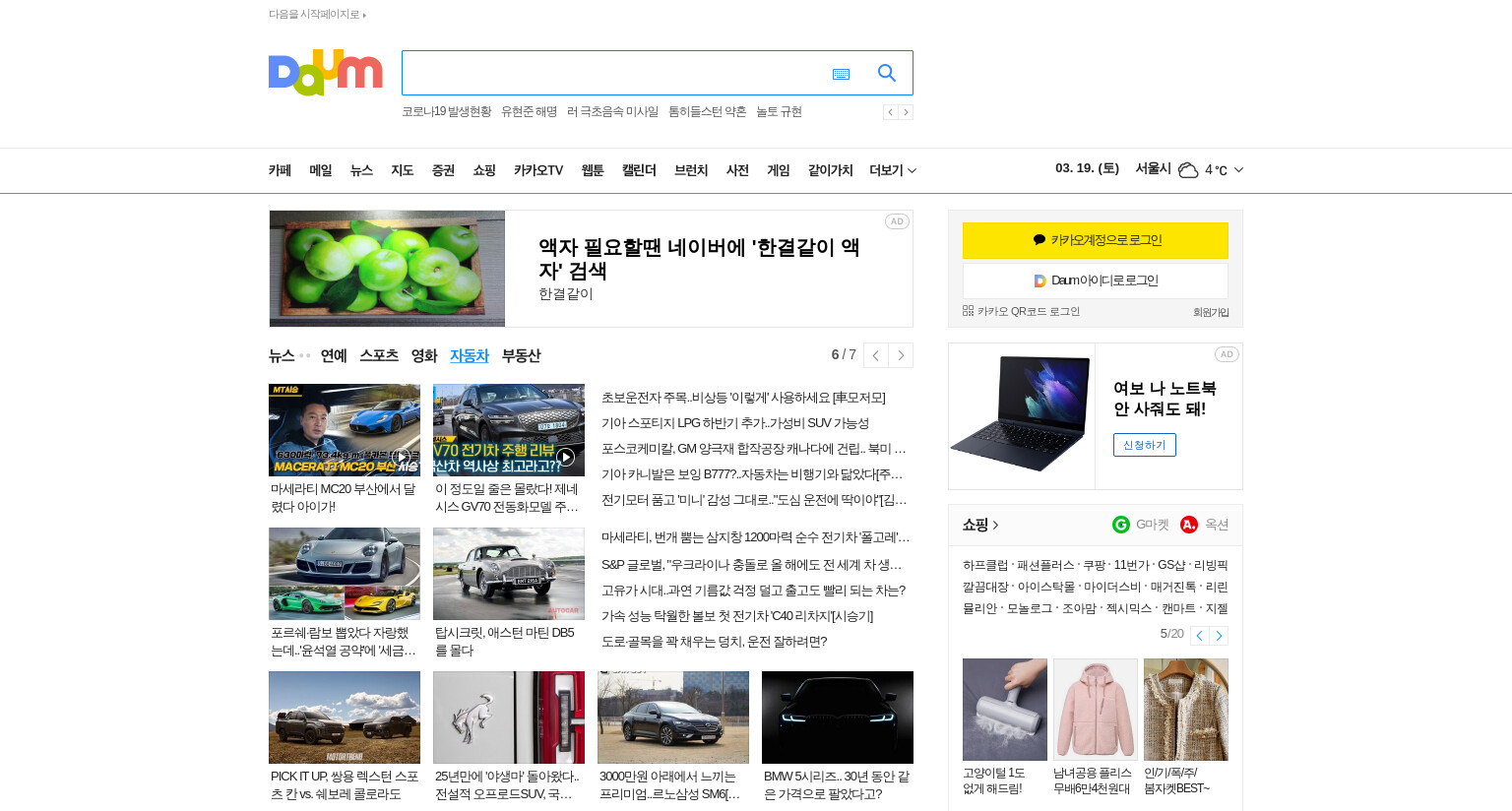The height and width of the screenshot is (811, 1512).
Task: Open headline 도로·골목을 꽉 채우는 덩치
Action: 714,642
